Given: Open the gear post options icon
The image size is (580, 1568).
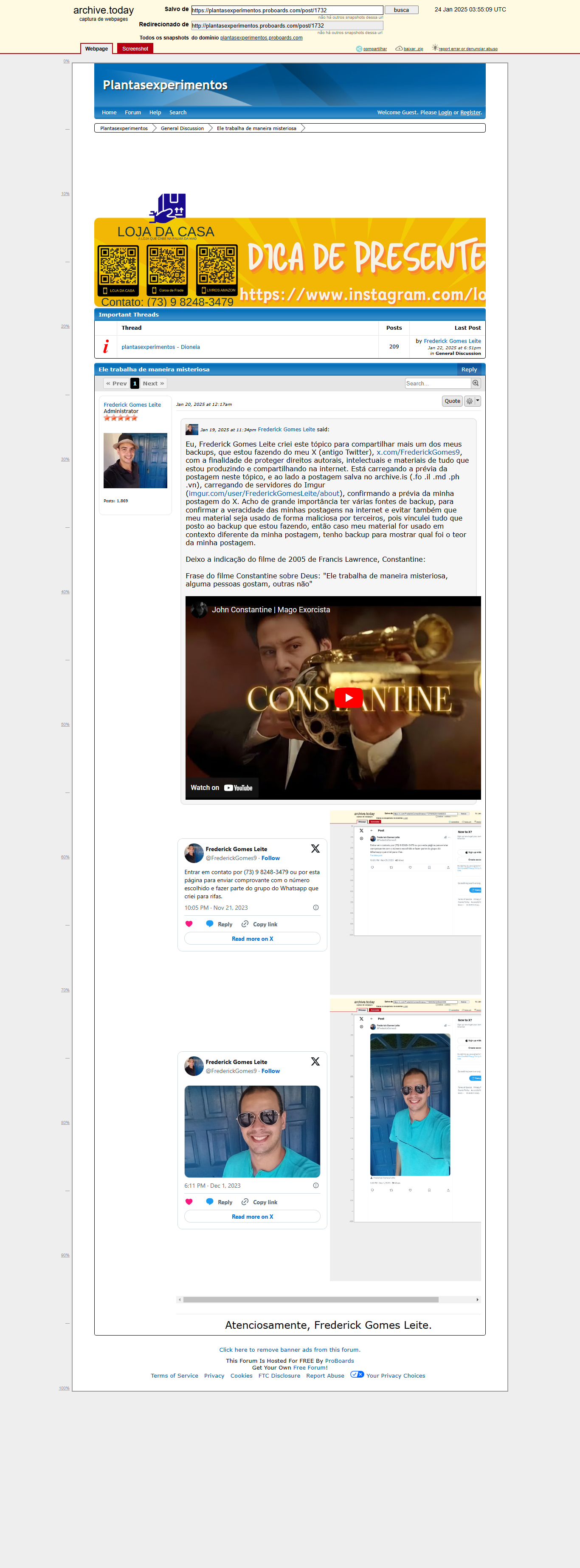Looking at the screenshot, I should point(469,401).
